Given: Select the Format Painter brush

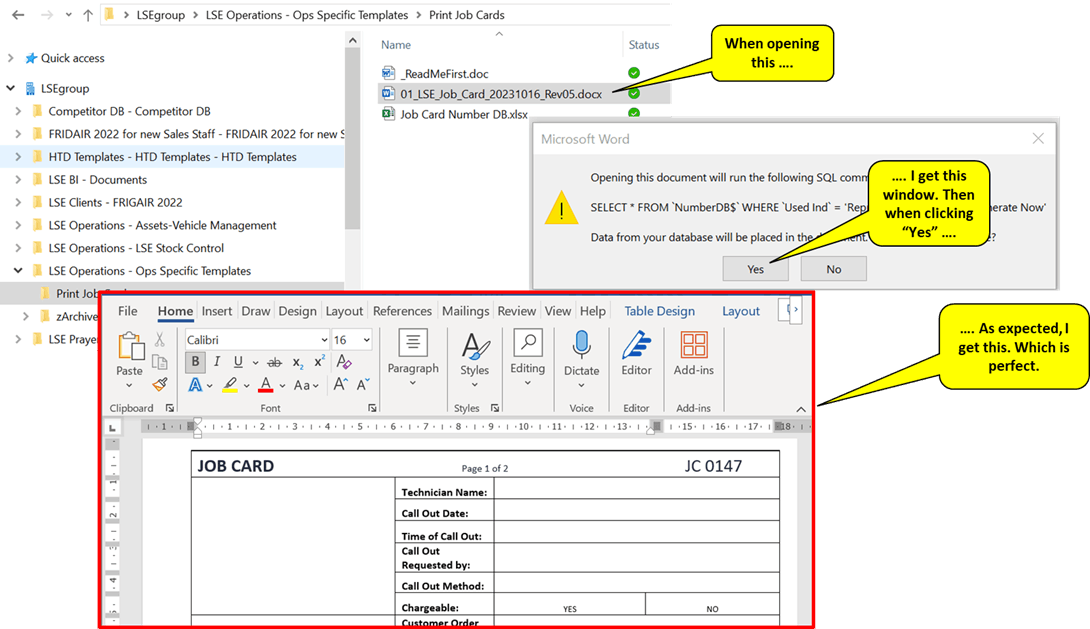Looking at the screenshot, I should [x=160, y=384].
